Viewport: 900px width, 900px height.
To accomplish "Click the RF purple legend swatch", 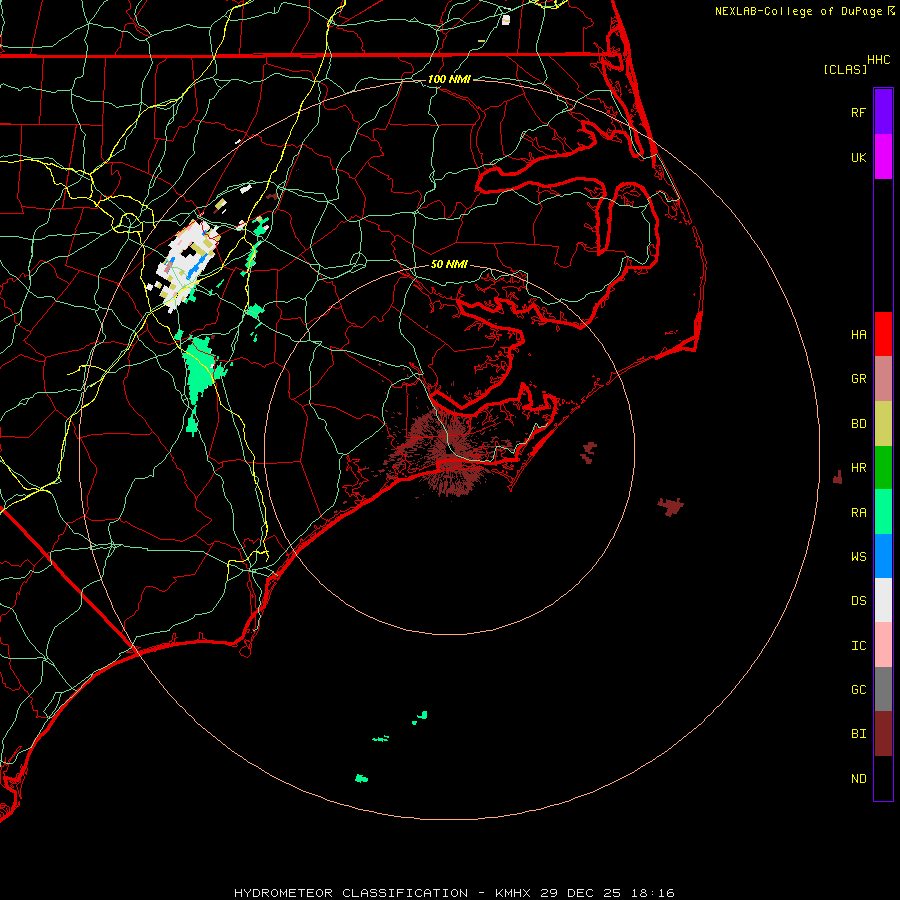I will pyautogui.click(x=883, y=112).
